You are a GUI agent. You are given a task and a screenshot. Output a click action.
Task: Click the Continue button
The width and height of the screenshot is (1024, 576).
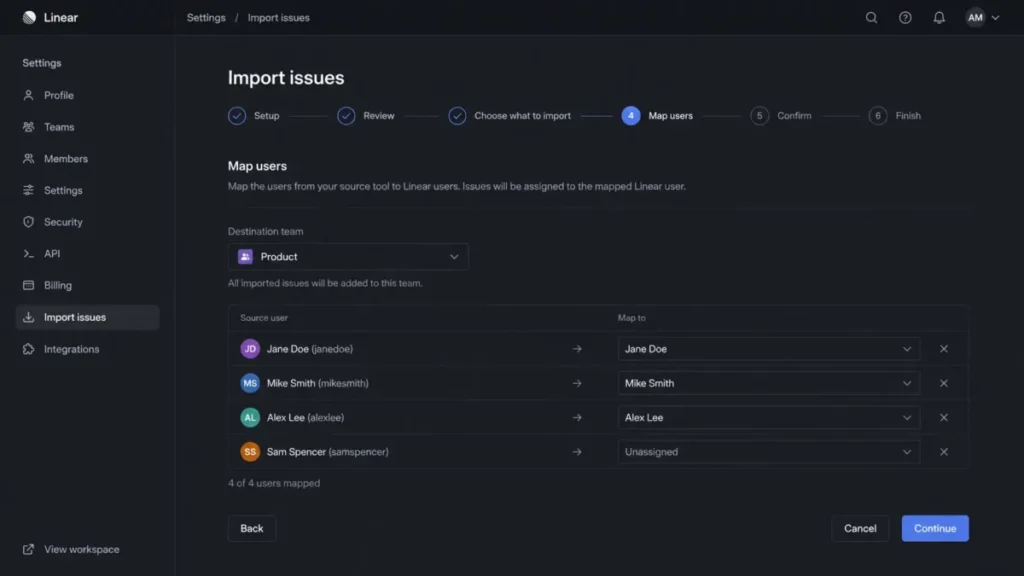point(935,528)
